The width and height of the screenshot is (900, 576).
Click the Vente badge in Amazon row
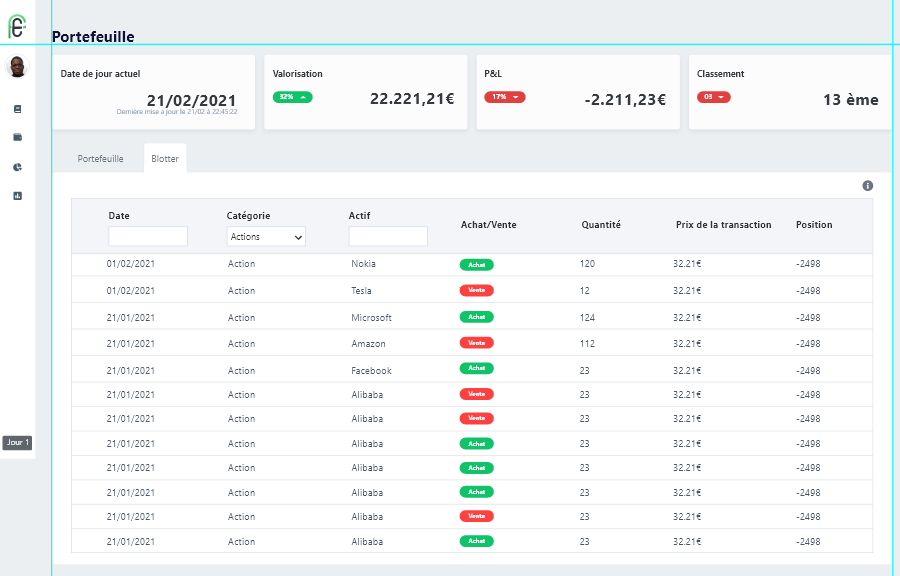click(x=477, y=343)
